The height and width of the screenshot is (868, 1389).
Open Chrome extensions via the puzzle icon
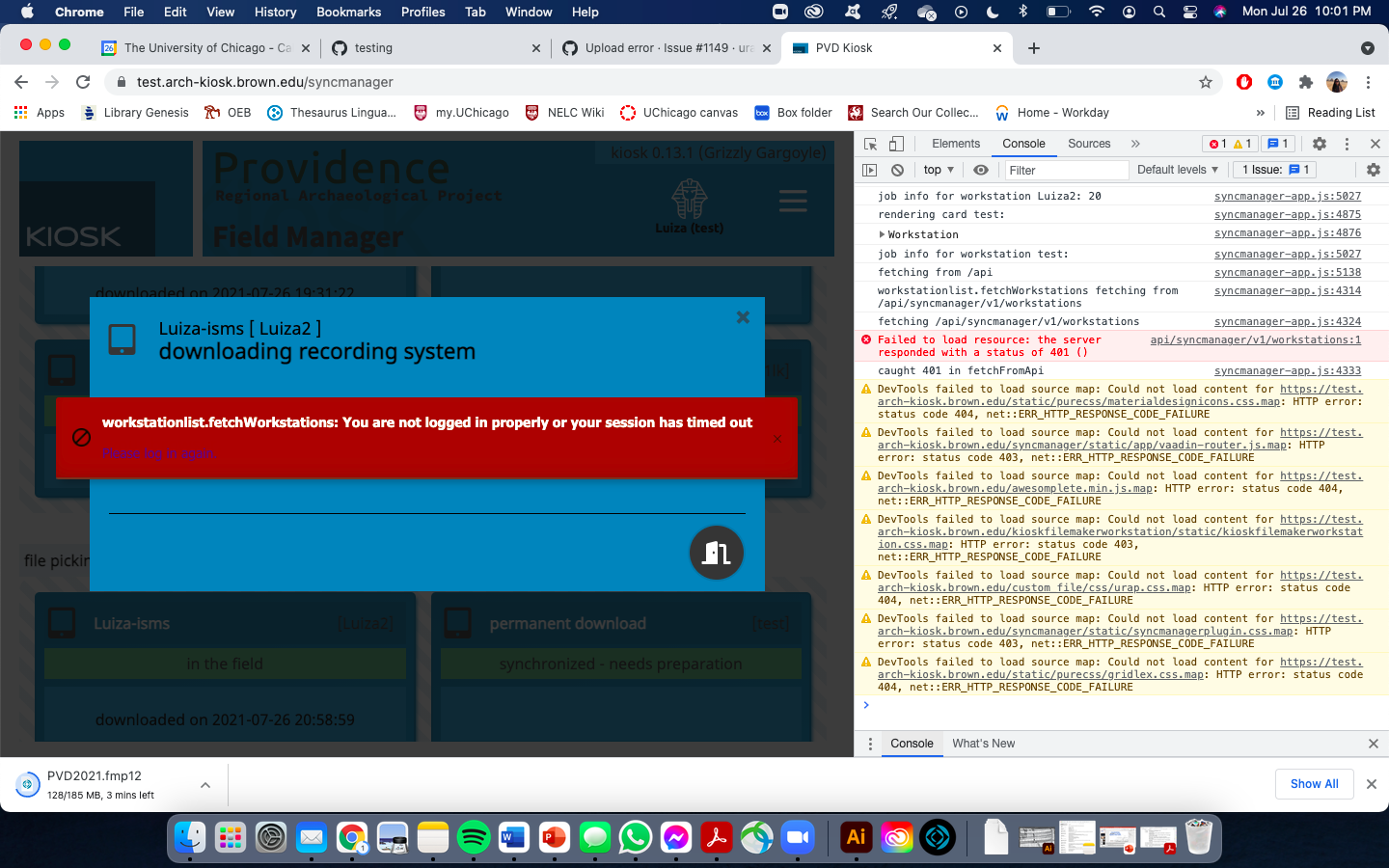point(1305,82)
